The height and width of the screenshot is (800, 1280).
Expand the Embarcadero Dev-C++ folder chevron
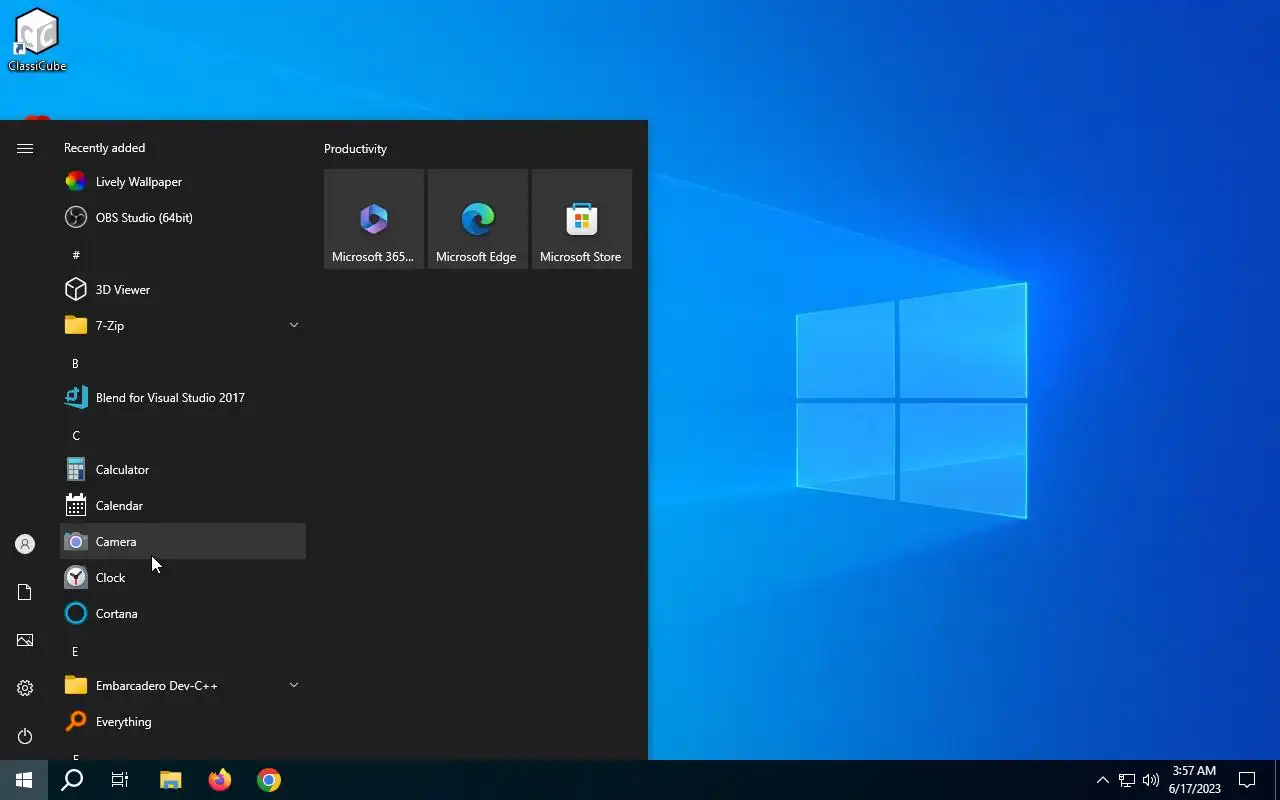pyautogui.click(x=294, y=686)
